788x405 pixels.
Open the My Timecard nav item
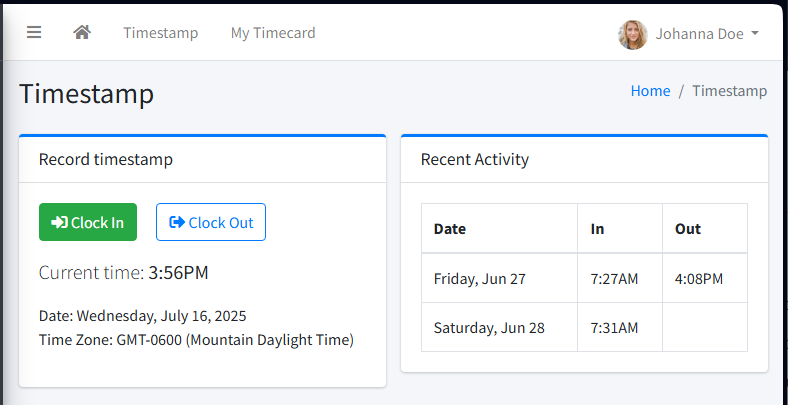click(x=273, y=33)
